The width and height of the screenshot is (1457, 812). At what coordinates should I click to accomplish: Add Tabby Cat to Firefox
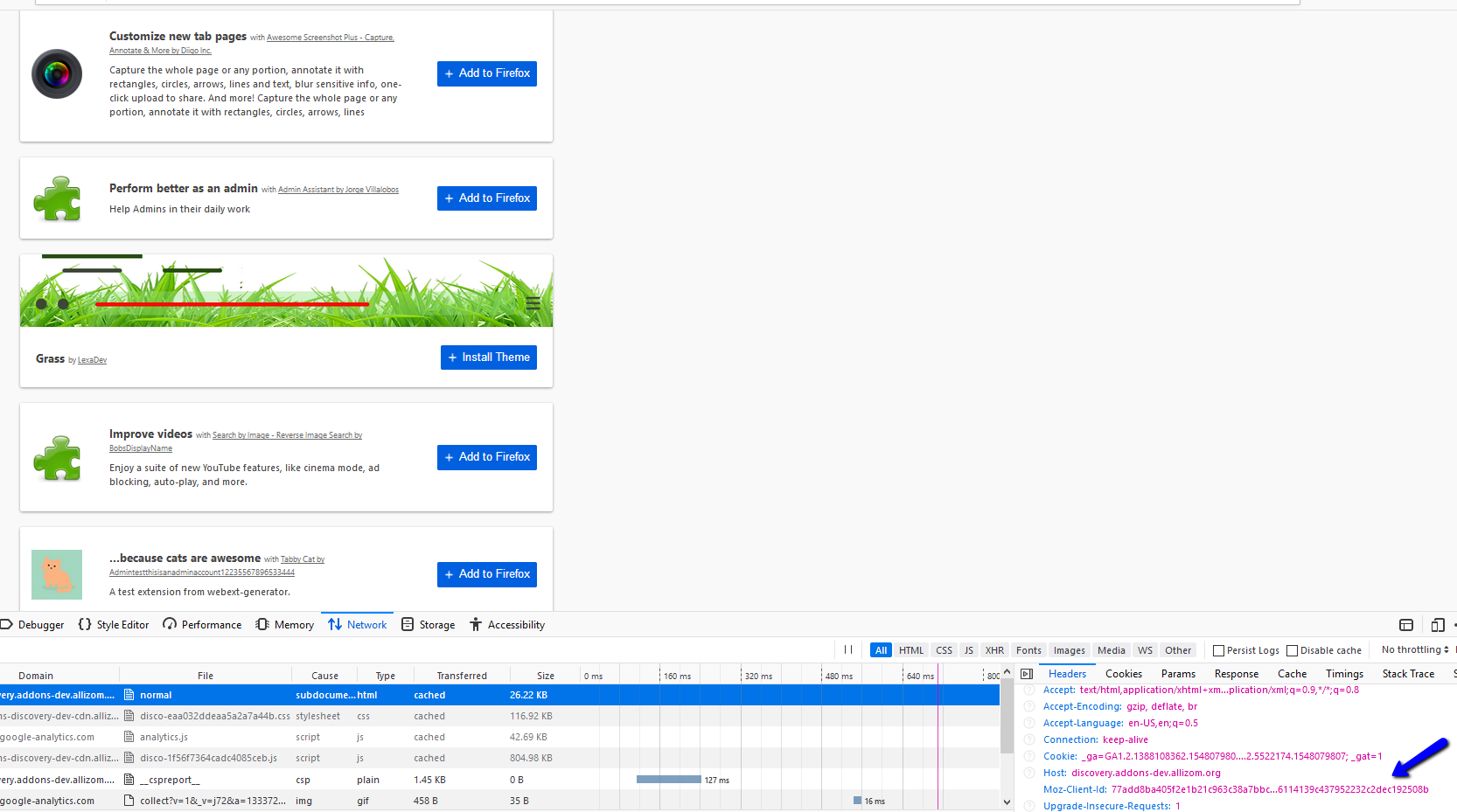487,574
